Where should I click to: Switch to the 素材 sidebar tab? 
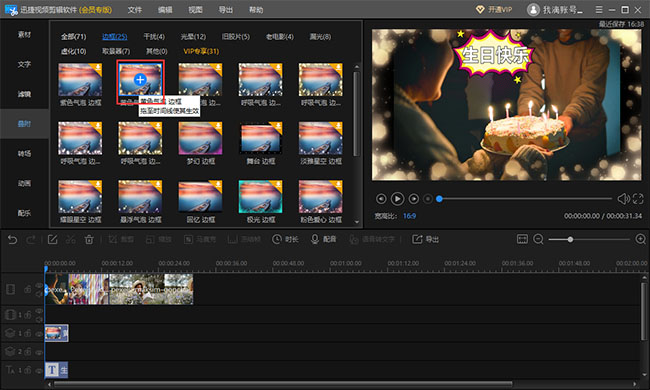tap(24, 34)
